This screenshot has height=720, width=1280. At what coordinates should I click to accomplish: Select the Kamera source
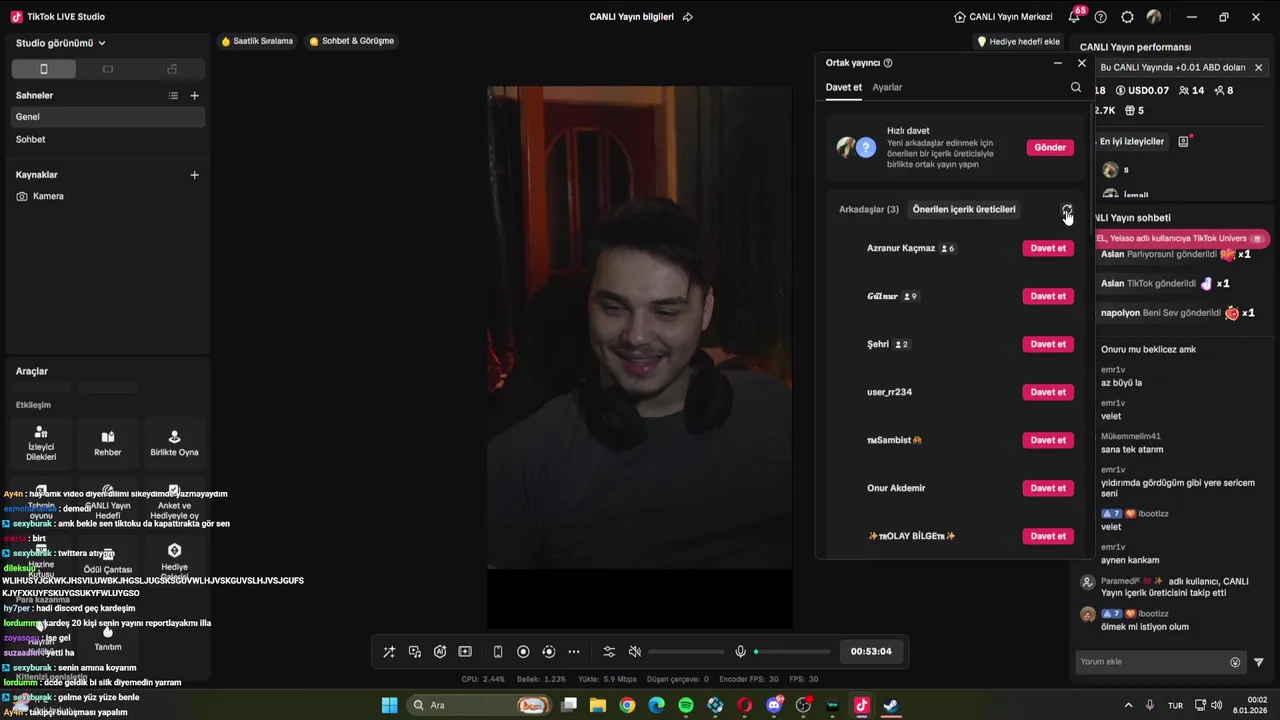108,197
